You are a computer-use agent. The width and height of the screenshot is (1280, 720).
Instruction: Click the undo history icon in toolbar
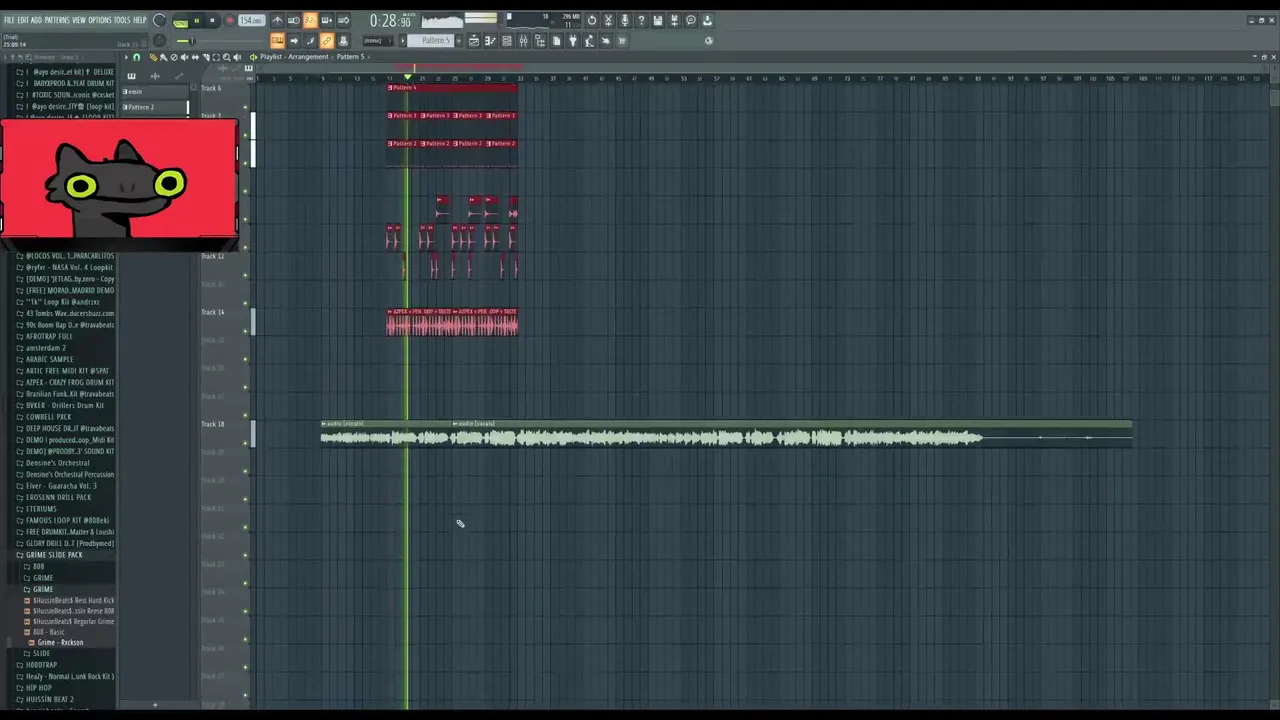pyautogui.click(x=592, y=20)
